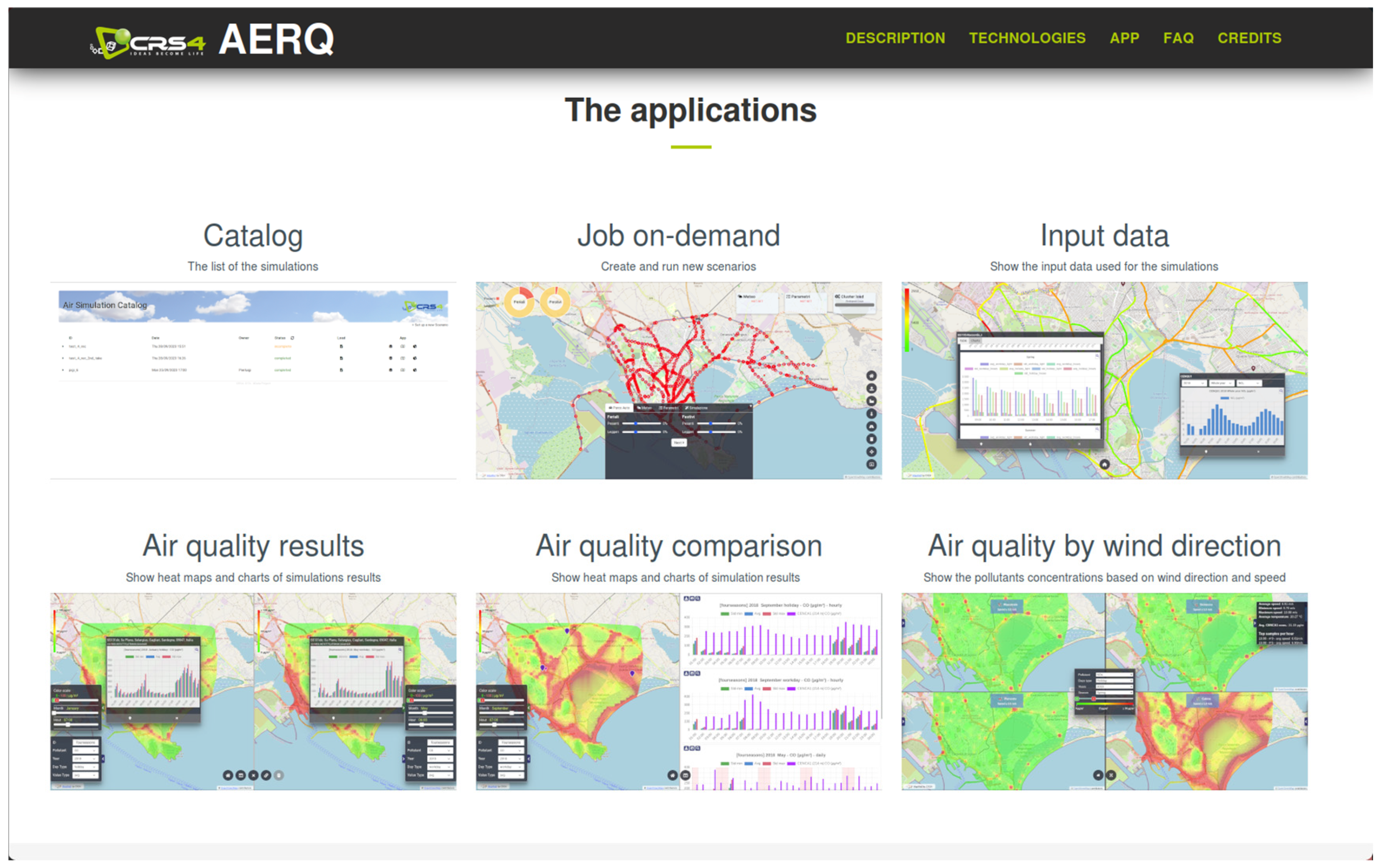
Task: Open Air quality by wind direction thumbnail
Action: pos(1104,692)
